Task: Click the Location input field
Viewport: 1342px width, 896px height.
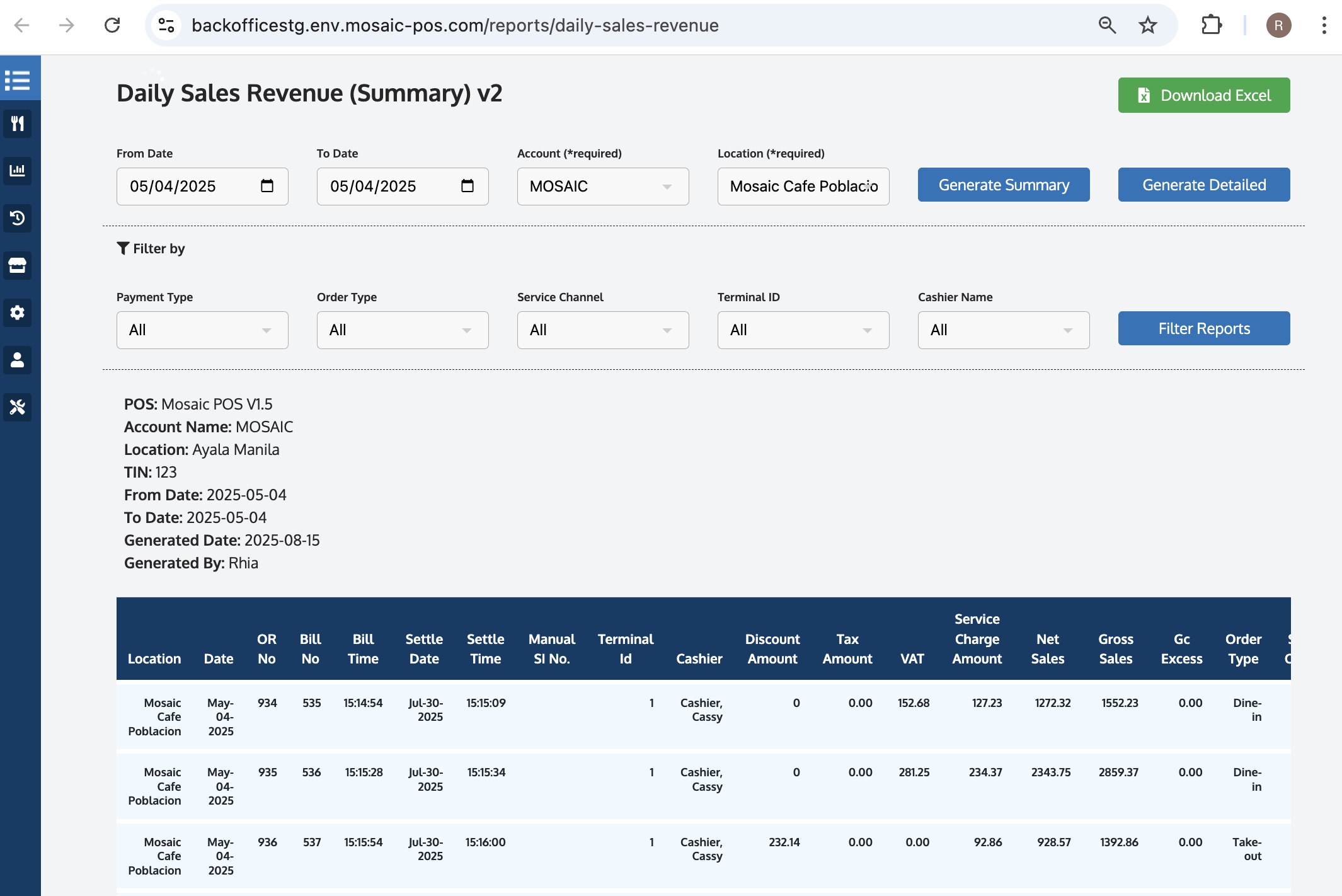Action: pos(803,187)
